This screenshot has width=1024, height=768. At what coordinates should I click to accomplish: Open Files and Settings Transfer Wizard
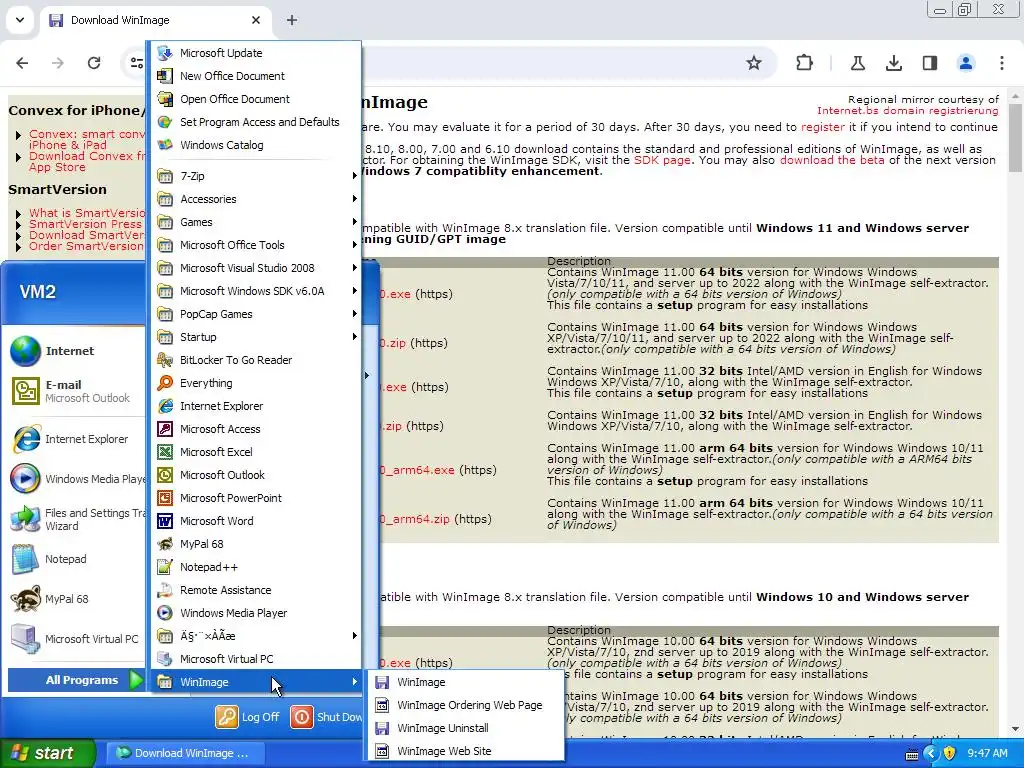tap(76, 519)
